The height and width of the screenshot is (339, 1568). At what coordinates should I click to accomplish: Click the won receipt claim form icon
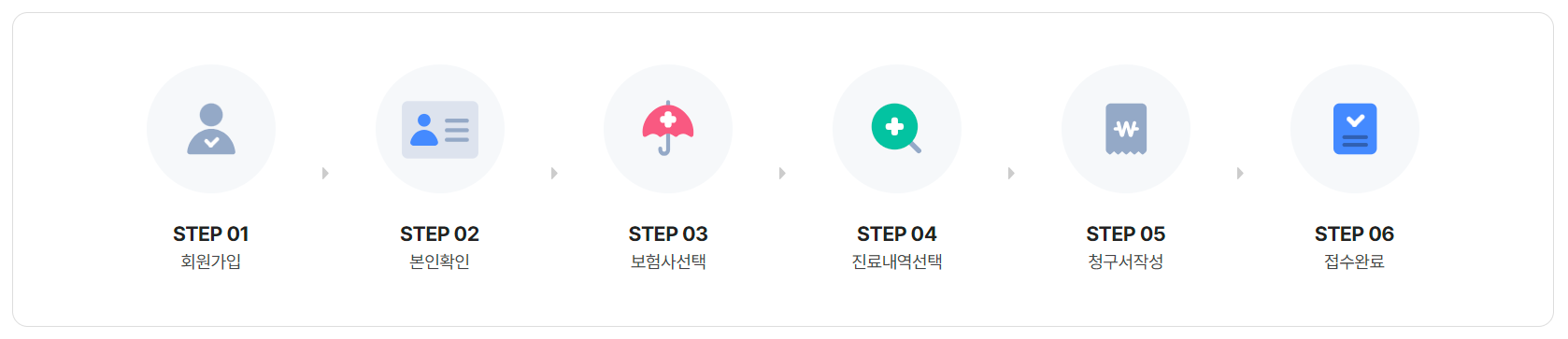[1126, 129]
